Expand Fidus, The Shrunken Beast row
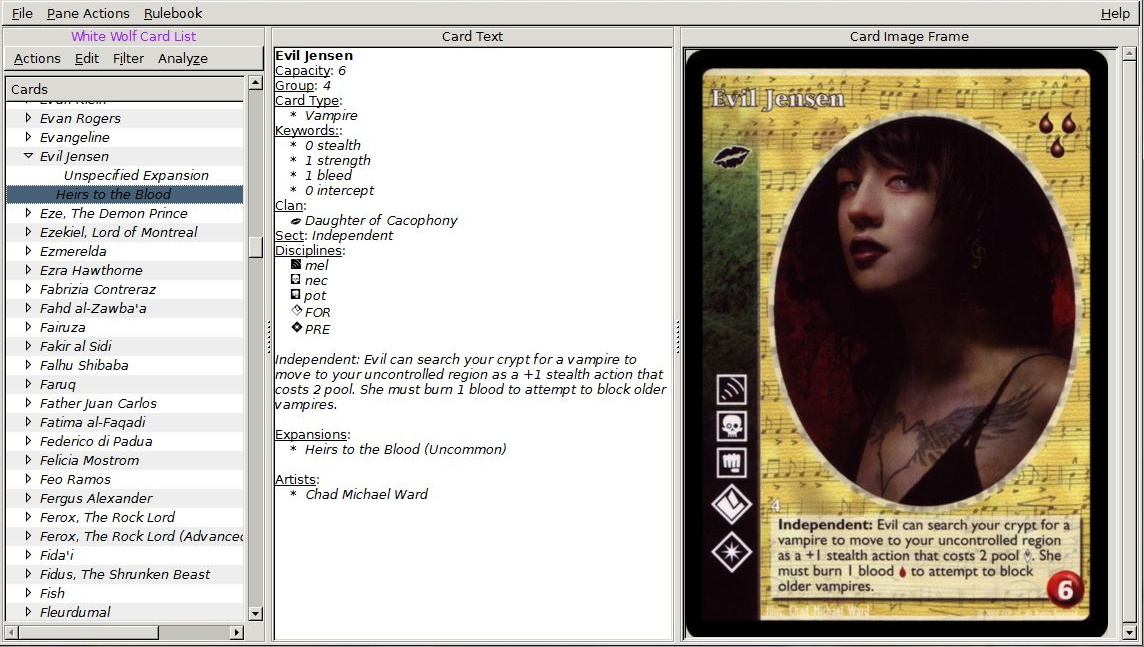Viewport: 1144px width, 647px height. (28, 573)
